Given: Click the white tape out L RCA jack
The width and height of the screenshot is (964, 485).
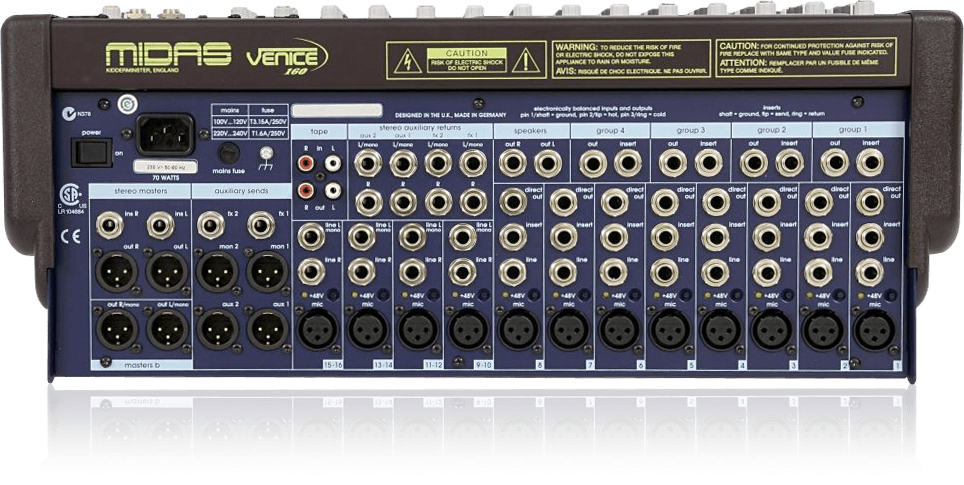Looking at the screenshot, I should (333, 191).
